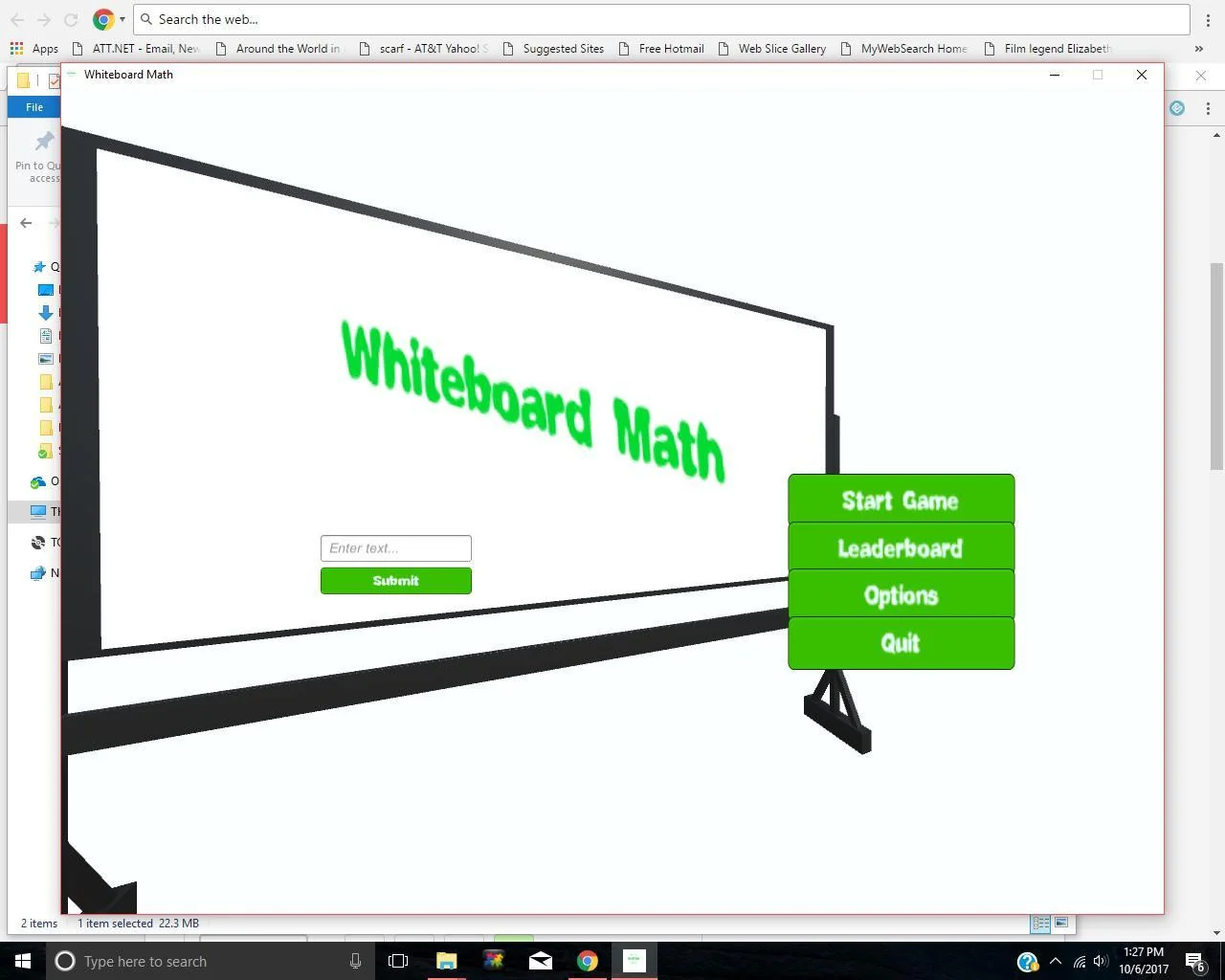Expand hidden bookmarks overflow chevron
Image resolution: width=1225 pixels, height=980 pixels.
[x=1199, y=48]
